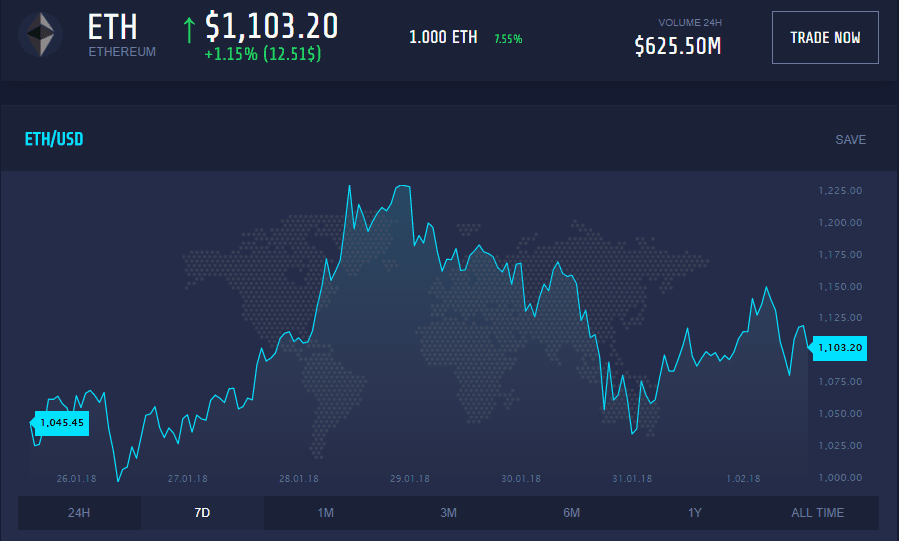
Task: Click the 1,045.45 starting price marker
Action: point(60,423)
